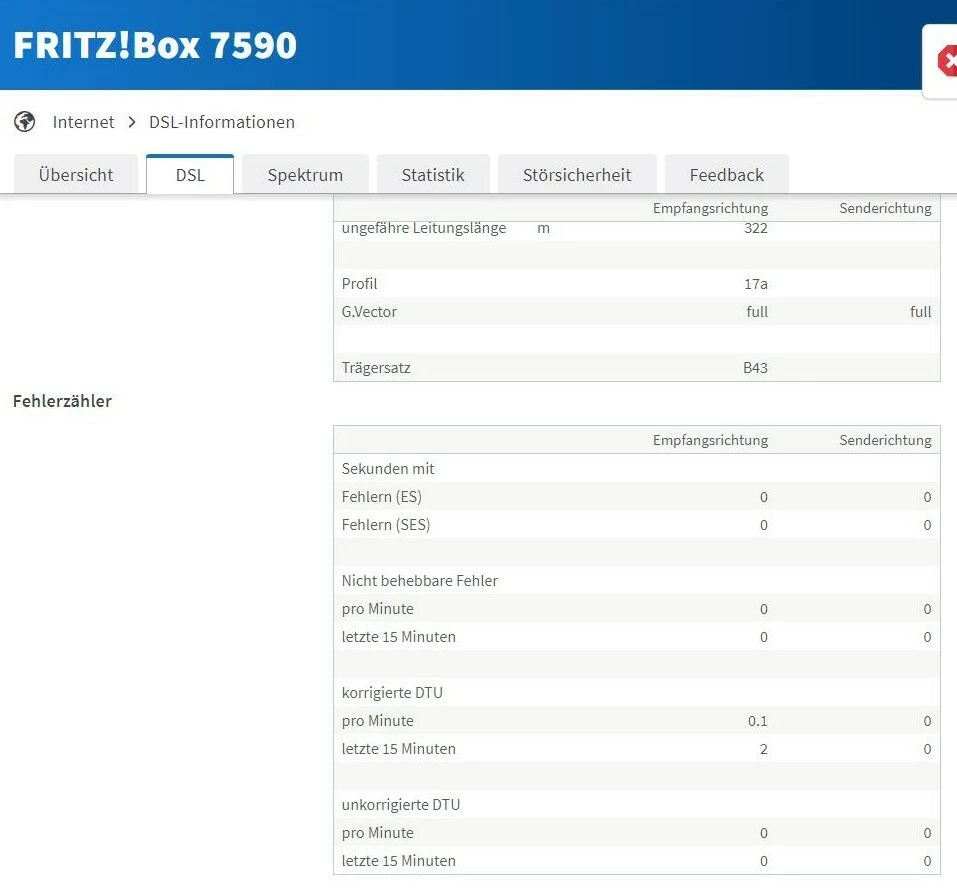This screenshot has width=957, height=893.
Task: Click Senderichtung header in the Fehlerzähler table
Action: tap(886, 440)
